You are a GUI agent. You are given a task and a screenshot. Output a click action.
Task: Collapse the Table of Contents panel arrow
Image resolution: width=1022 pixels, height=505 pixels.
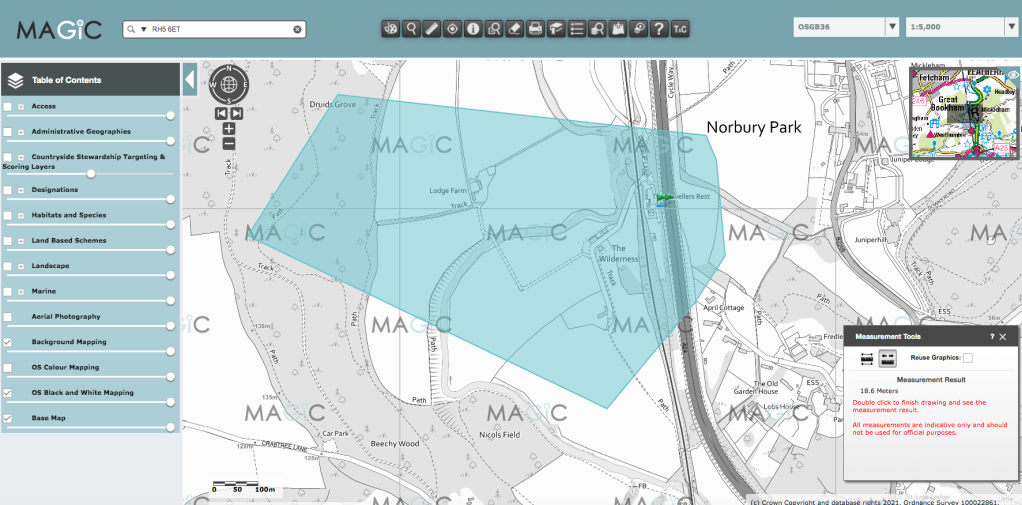click(190, 79)
